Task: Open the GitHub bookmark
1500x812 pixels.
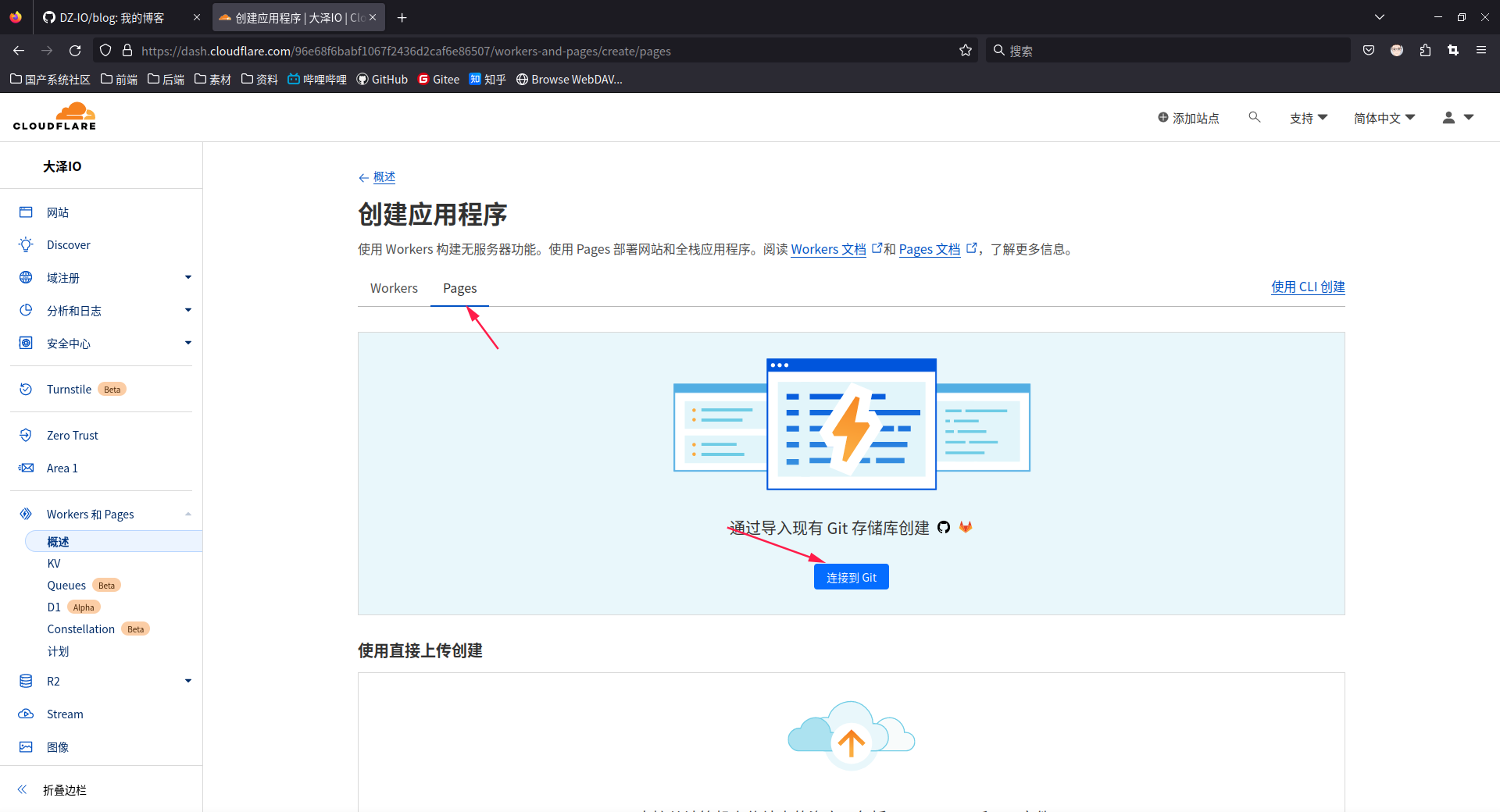Action: point(382,80)
